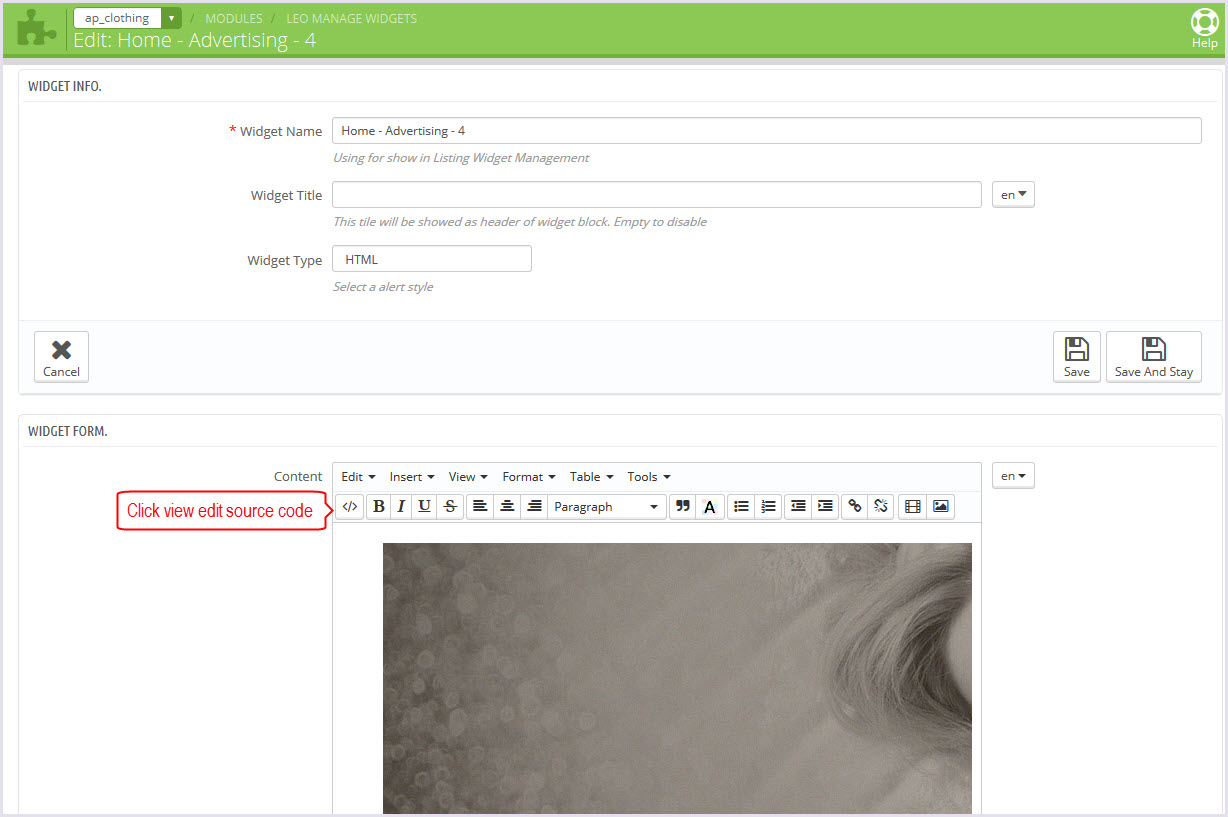Click the Save button
Image resolution: width=1228 pixels, height=817 pixels.
coord(1077,356)
